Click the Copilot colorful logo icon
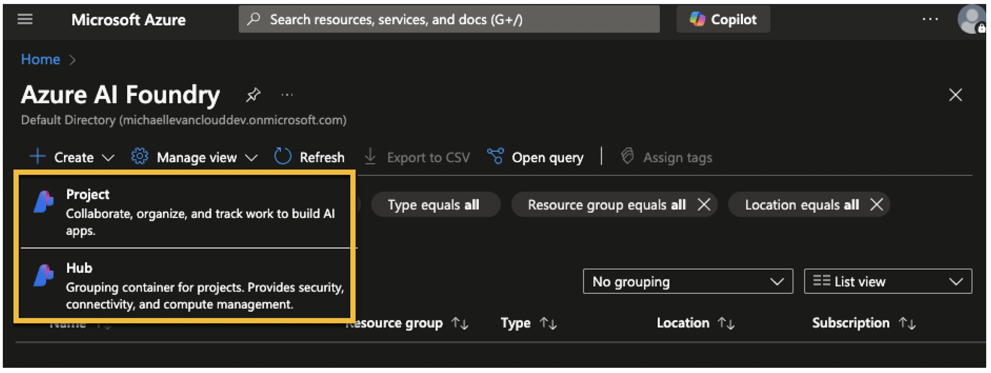991x373 pixels. pos(697,20)
